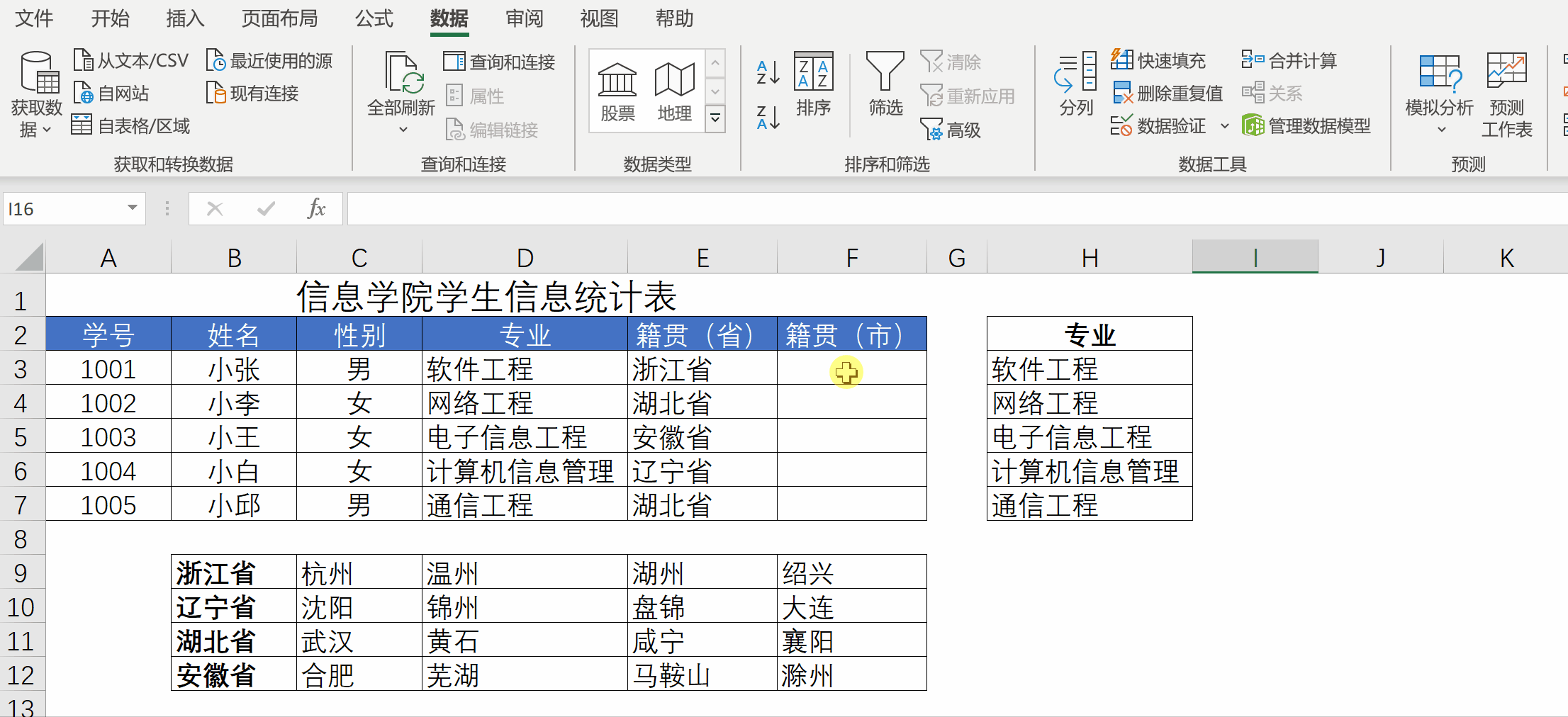Open 合并计算 consolidate
This screenshot has width=1568, height=717.
(x=1289, y=61)
